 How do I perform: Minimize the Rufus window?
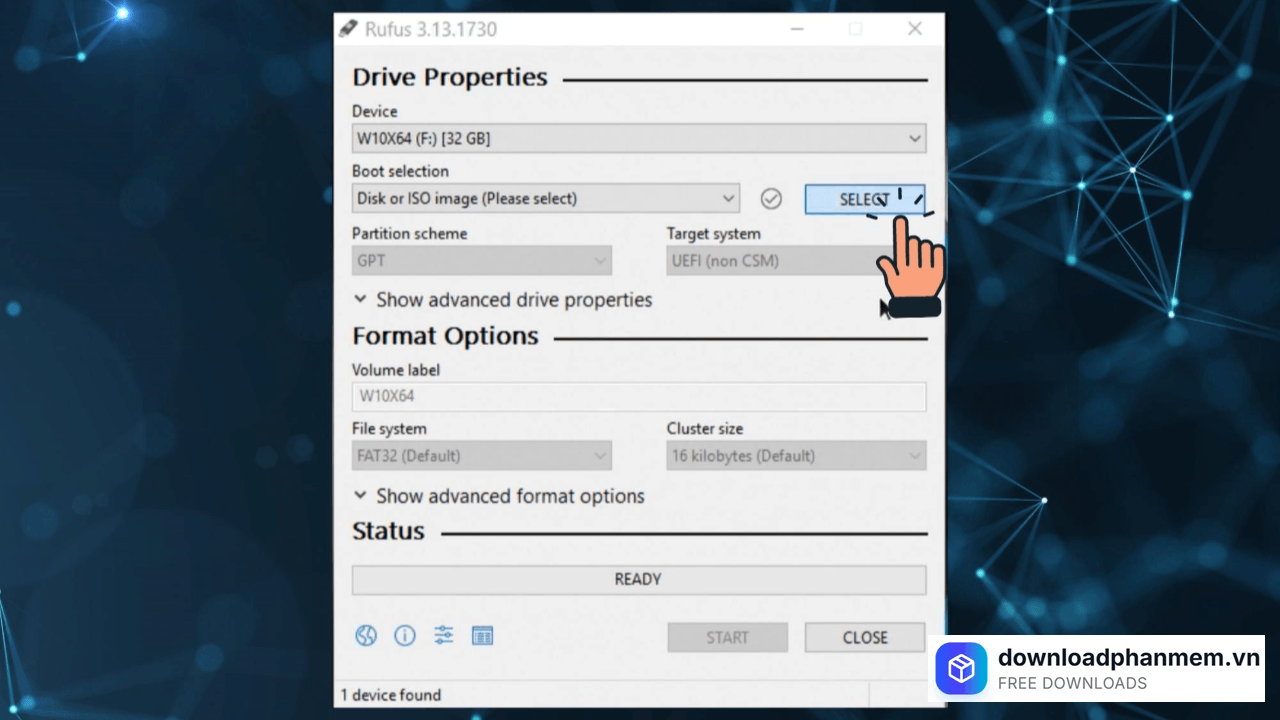pyautogui.click(x=795, y=29)
